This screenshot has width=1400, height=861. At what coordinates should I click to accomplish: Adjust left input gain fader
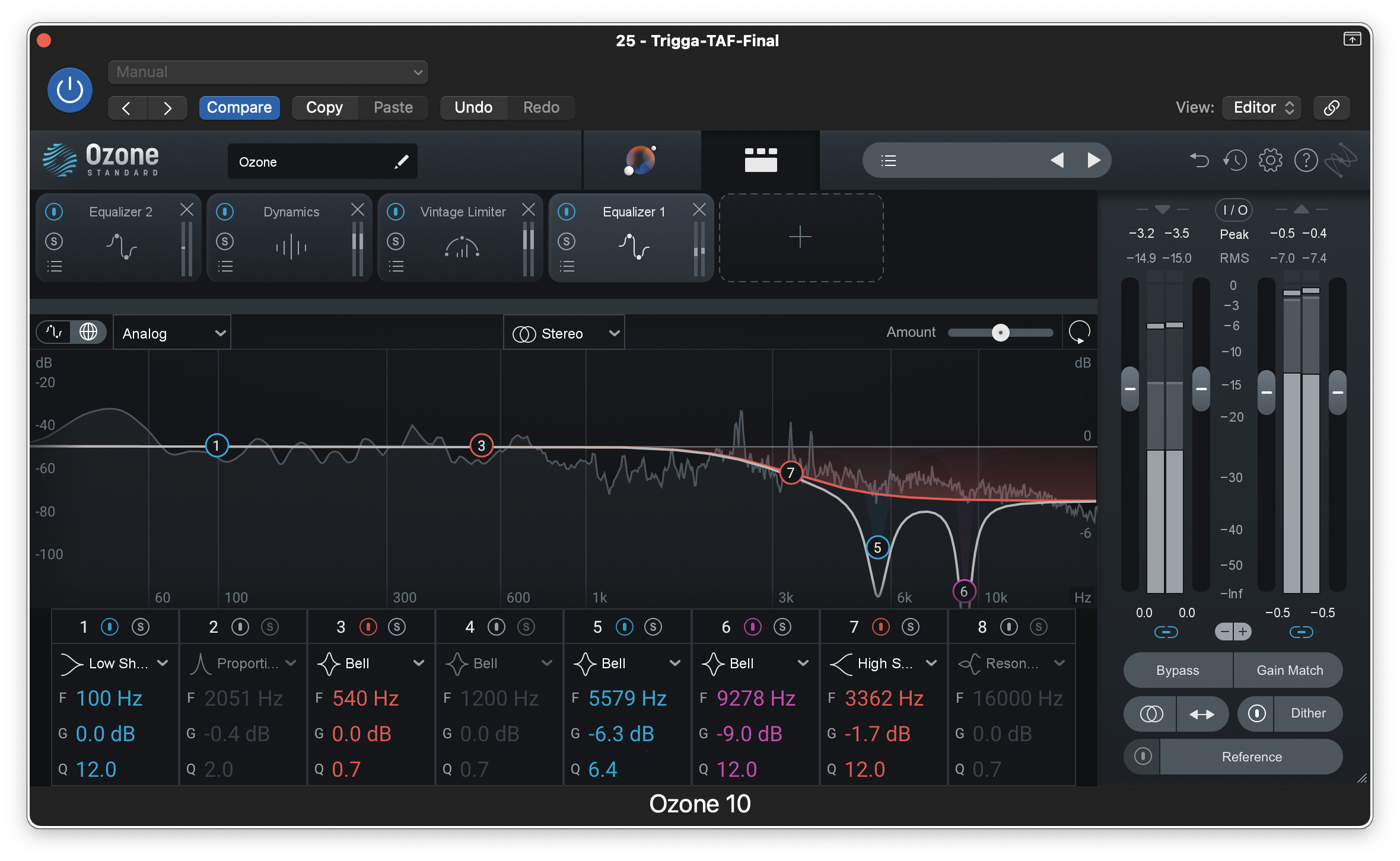point(1129,389)
